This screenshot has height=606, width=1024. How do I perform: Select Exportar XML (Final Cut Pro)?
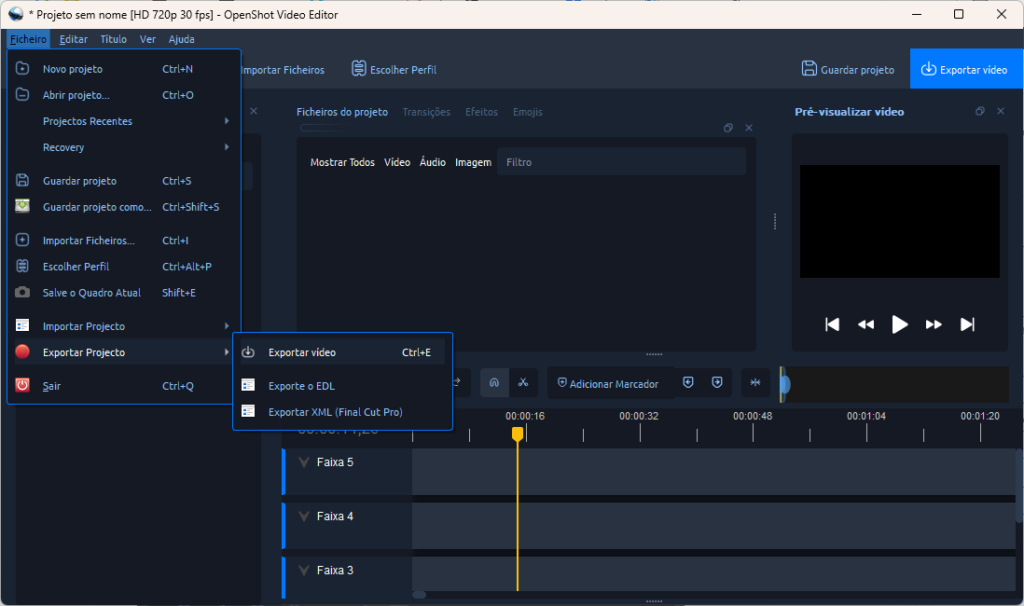pos(335,411)
